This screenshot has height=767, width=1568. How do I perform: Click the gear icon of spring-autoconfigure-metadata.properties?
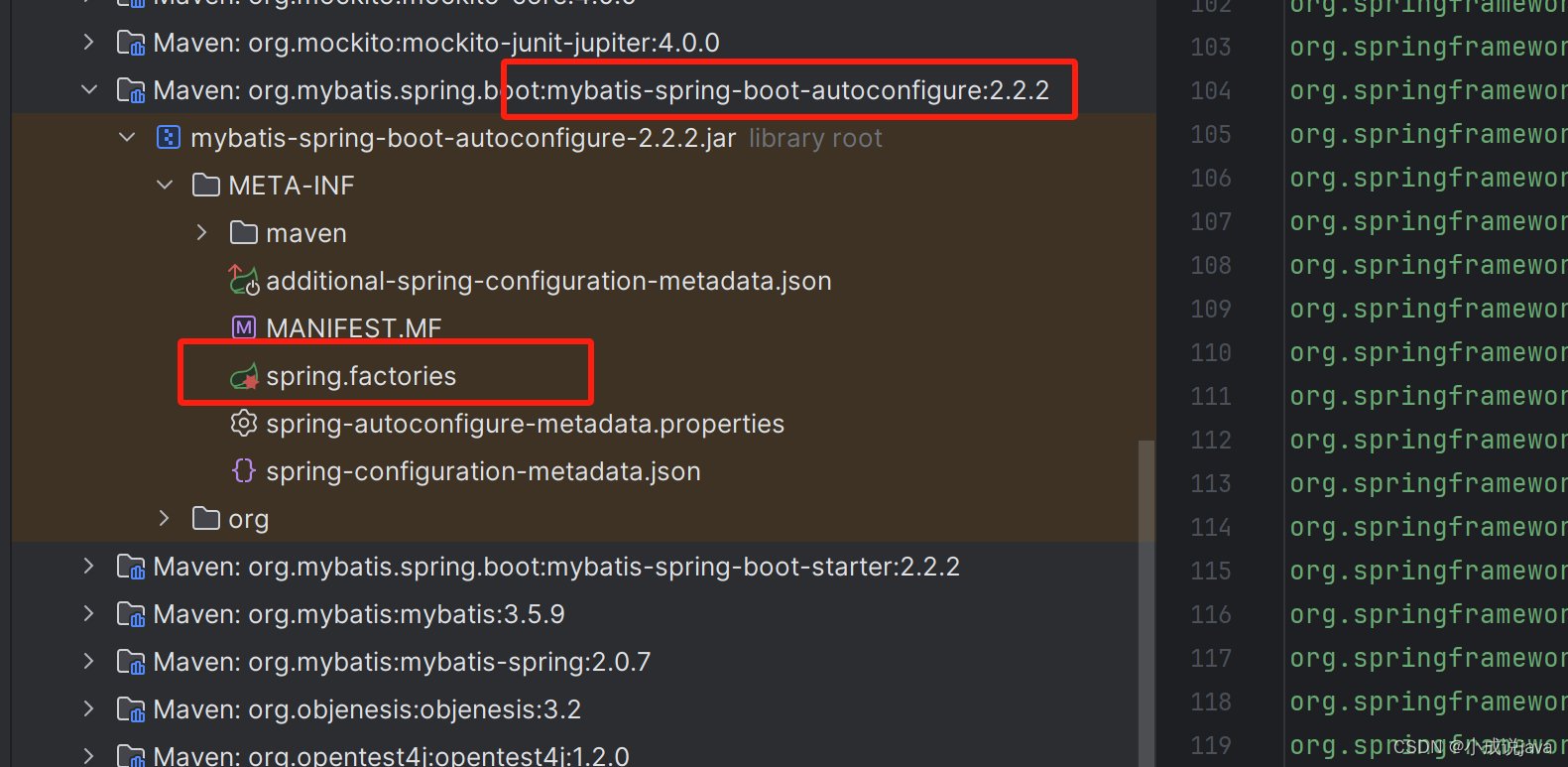point(244,423)
